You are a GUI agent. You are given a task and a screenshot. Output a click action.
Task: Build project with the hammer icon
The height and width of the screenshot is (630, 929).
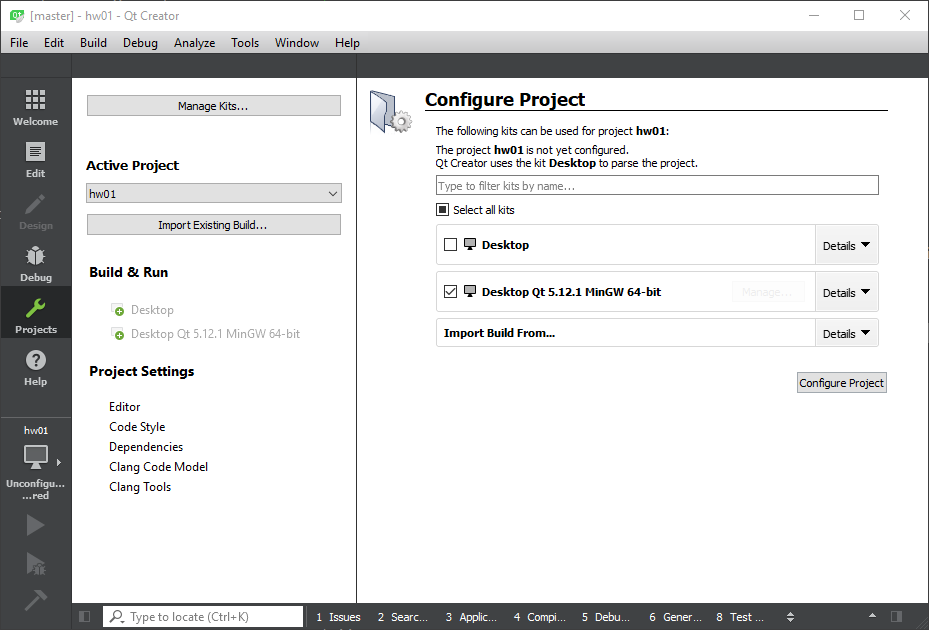[36, 600]
